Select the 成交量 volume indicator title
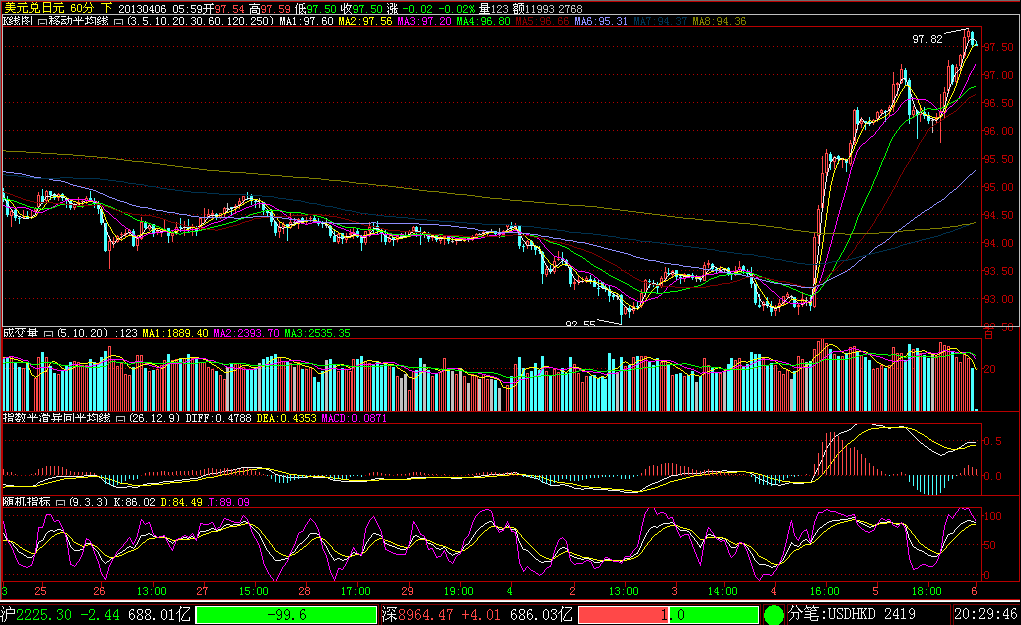This screenshot has width=1021, height=625. click(22, 333)
